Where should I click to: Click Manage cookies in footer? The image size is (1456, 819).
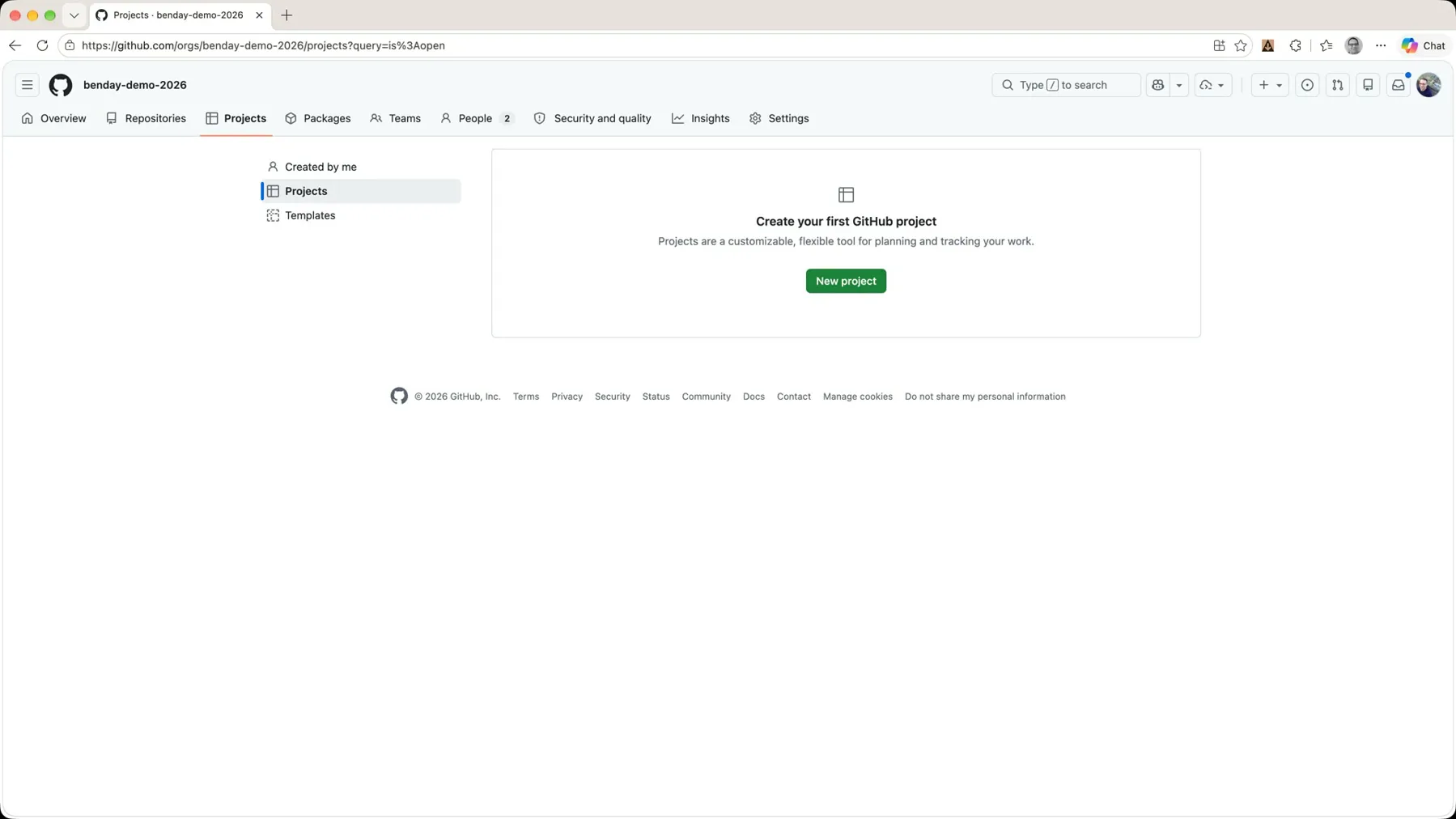coord(858,397)
